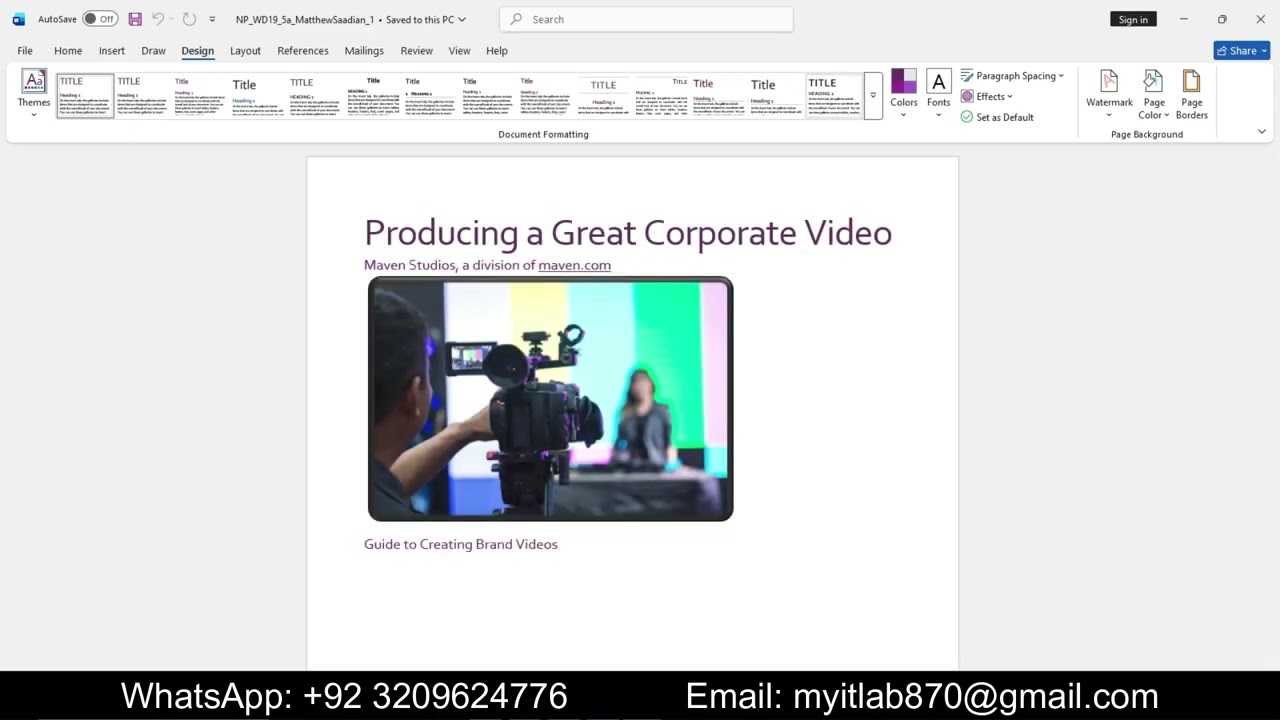Open the Review tab

point(416,50)
